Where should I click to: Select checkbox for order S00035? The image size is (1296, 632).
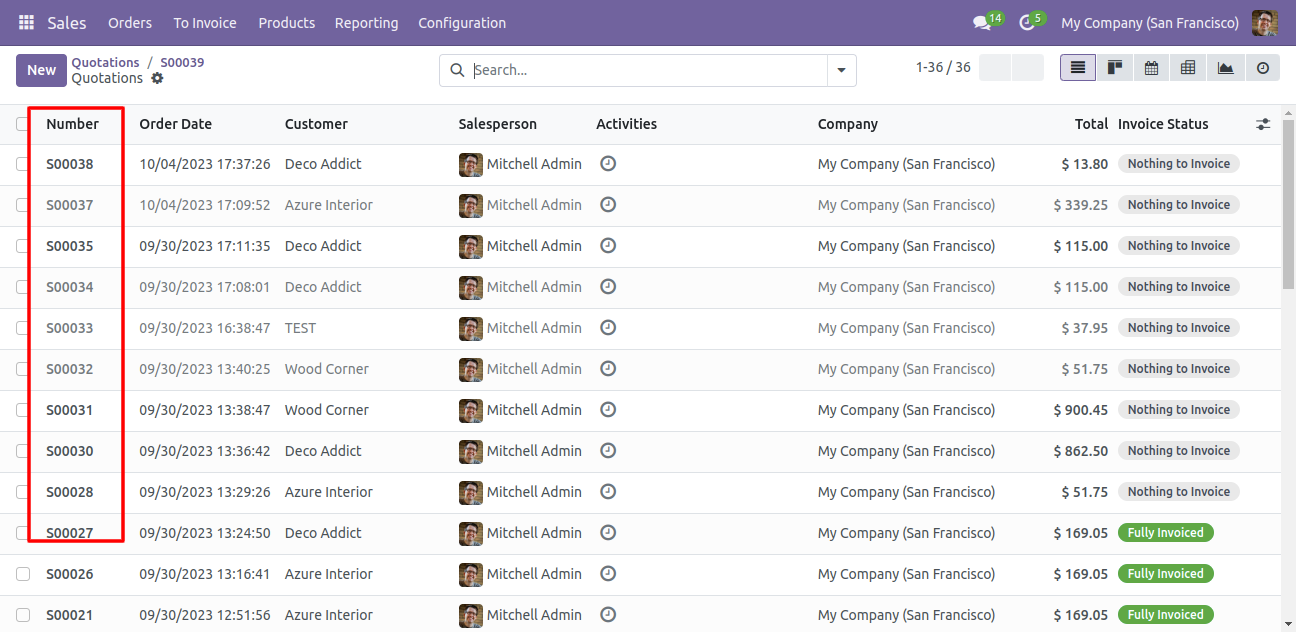point(23,246)
